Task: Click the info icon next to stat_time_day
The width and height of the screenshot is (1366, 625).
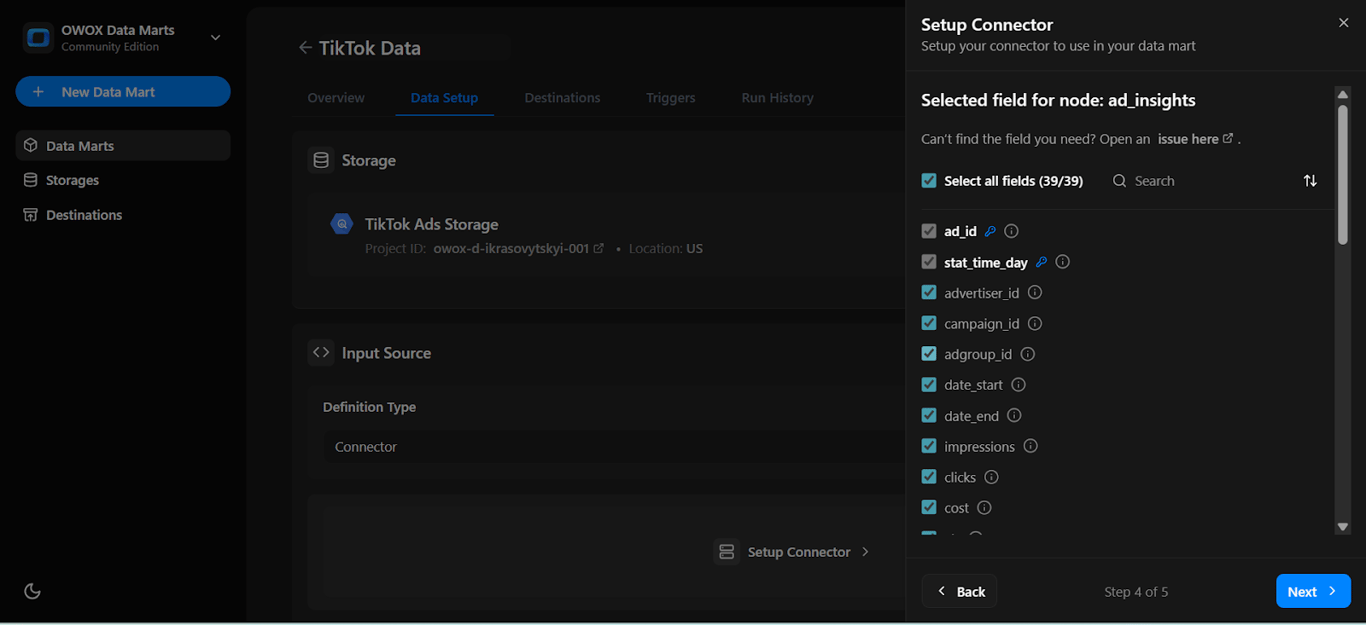Action: [1063, 262]
